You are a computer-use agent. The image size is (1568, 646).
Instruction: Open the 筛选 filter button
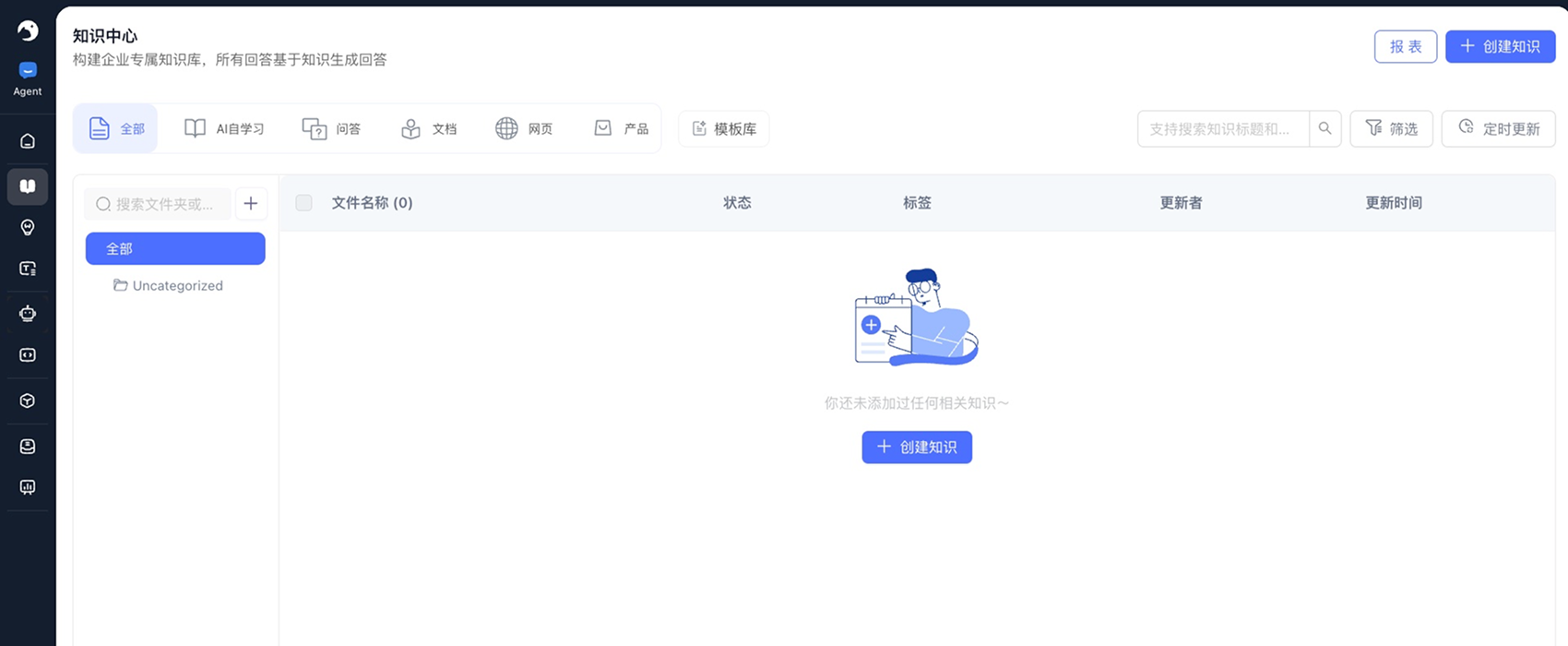coord(1391,129)
